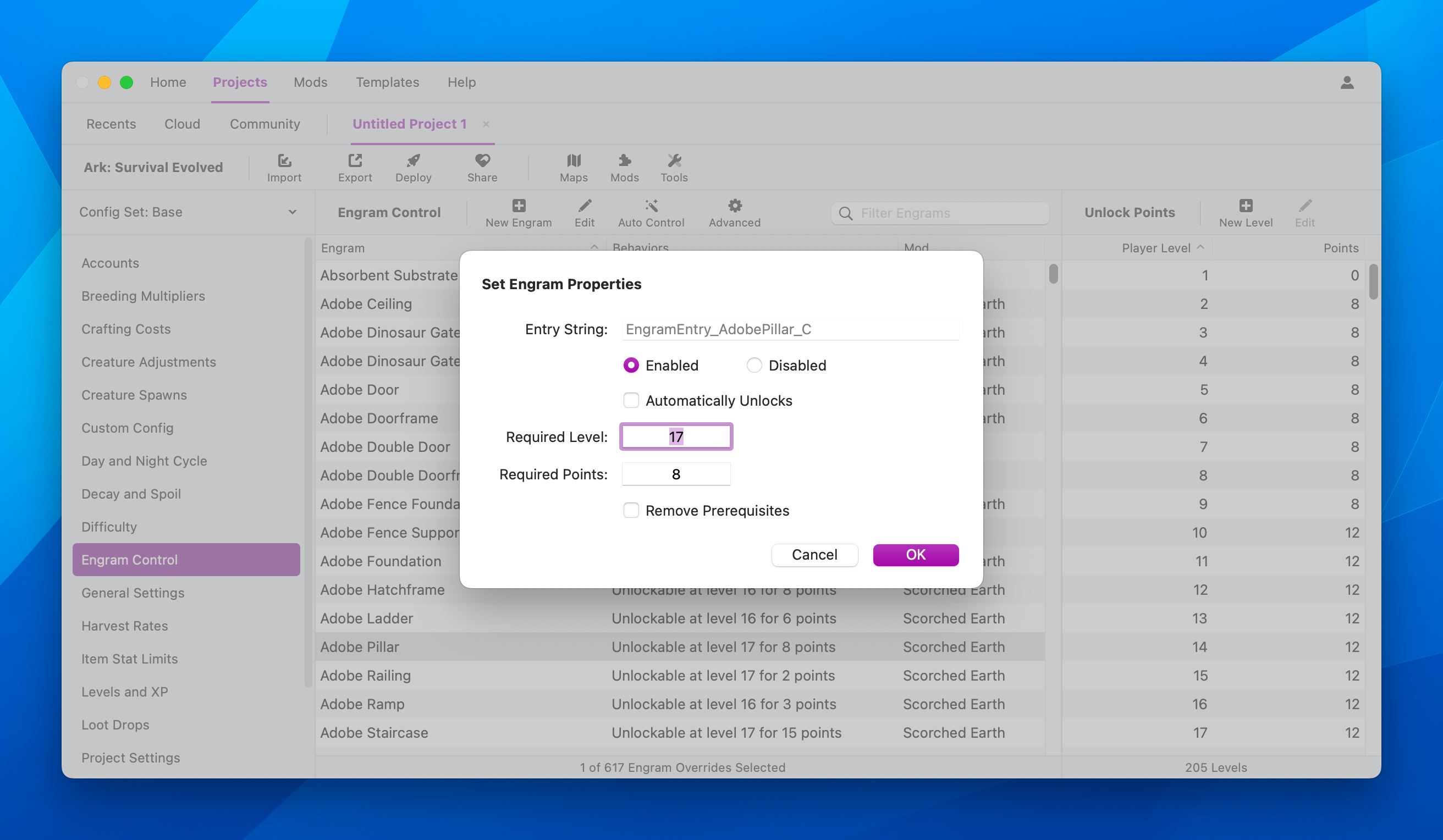Select the Disabled radio button
The image size is (1443, 840).
[x=754, y=366]
